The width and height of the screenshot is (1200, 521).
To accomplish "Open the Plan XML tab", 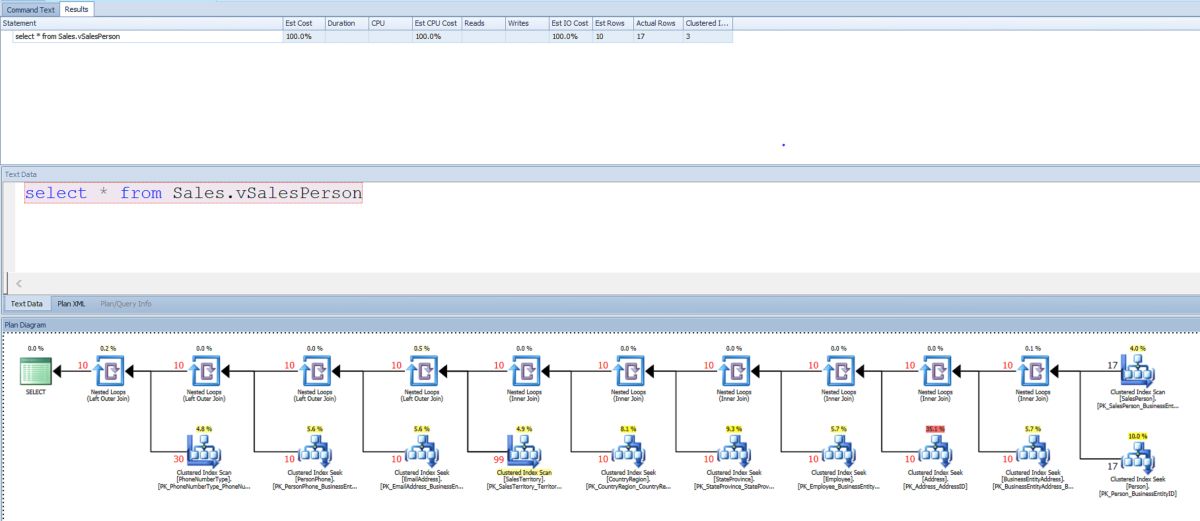I will 72,303.
